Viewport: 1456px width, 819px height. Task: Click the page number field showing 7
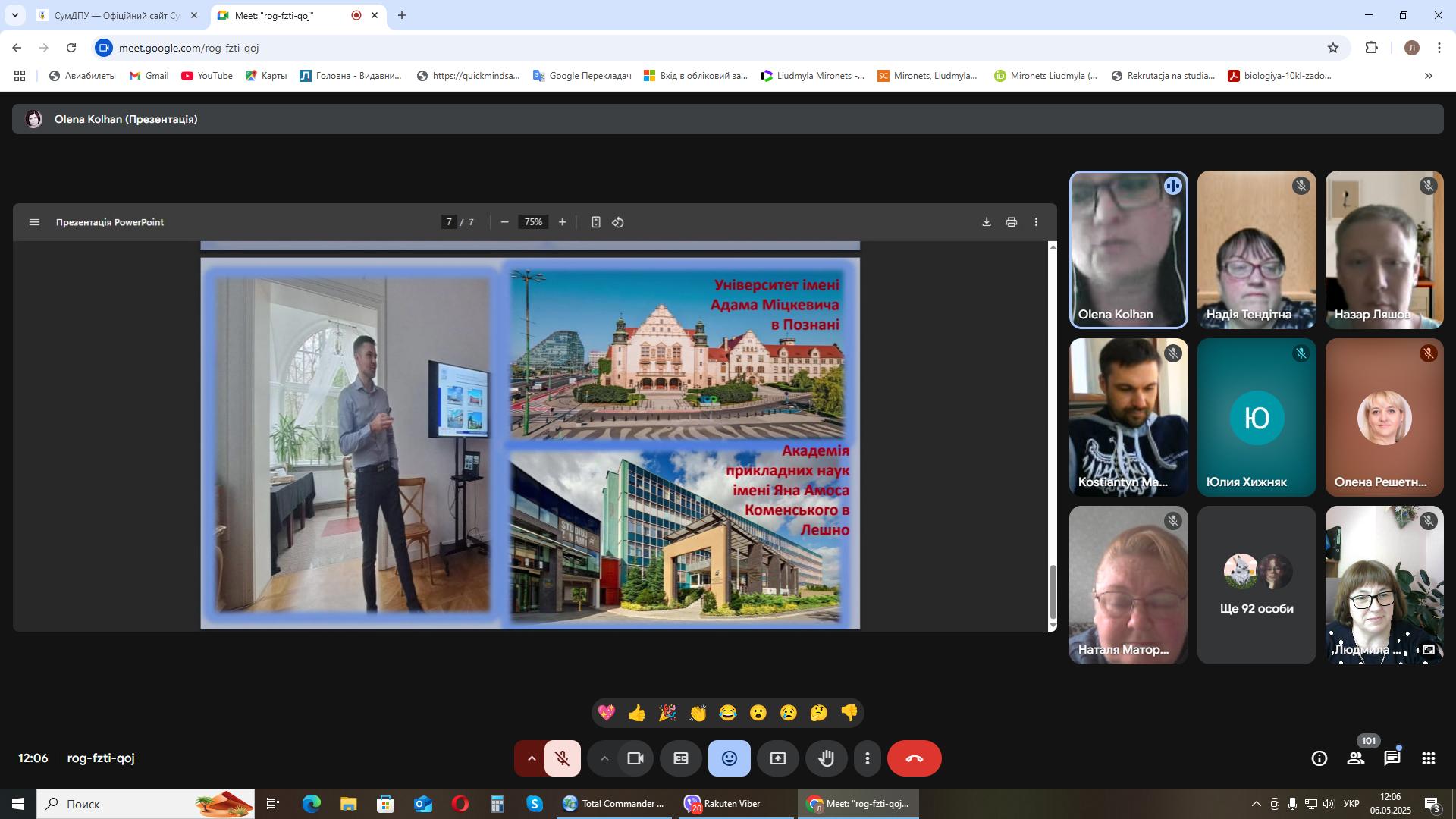coord(449,222)
